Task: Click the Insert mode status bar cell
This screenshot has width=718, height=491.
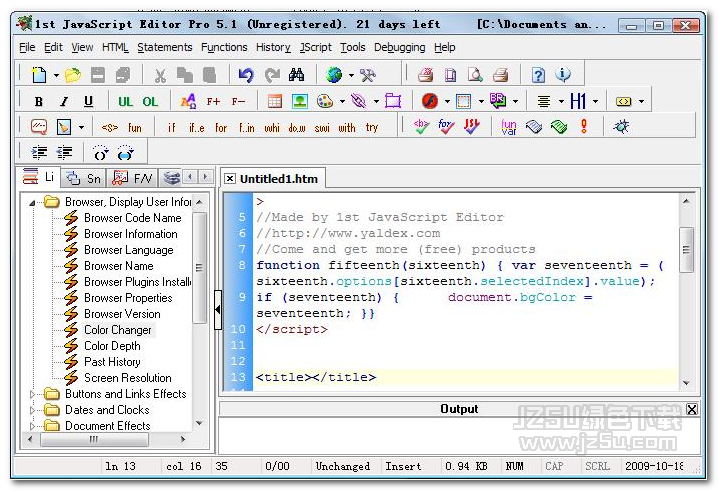Action: coord(403,466)
